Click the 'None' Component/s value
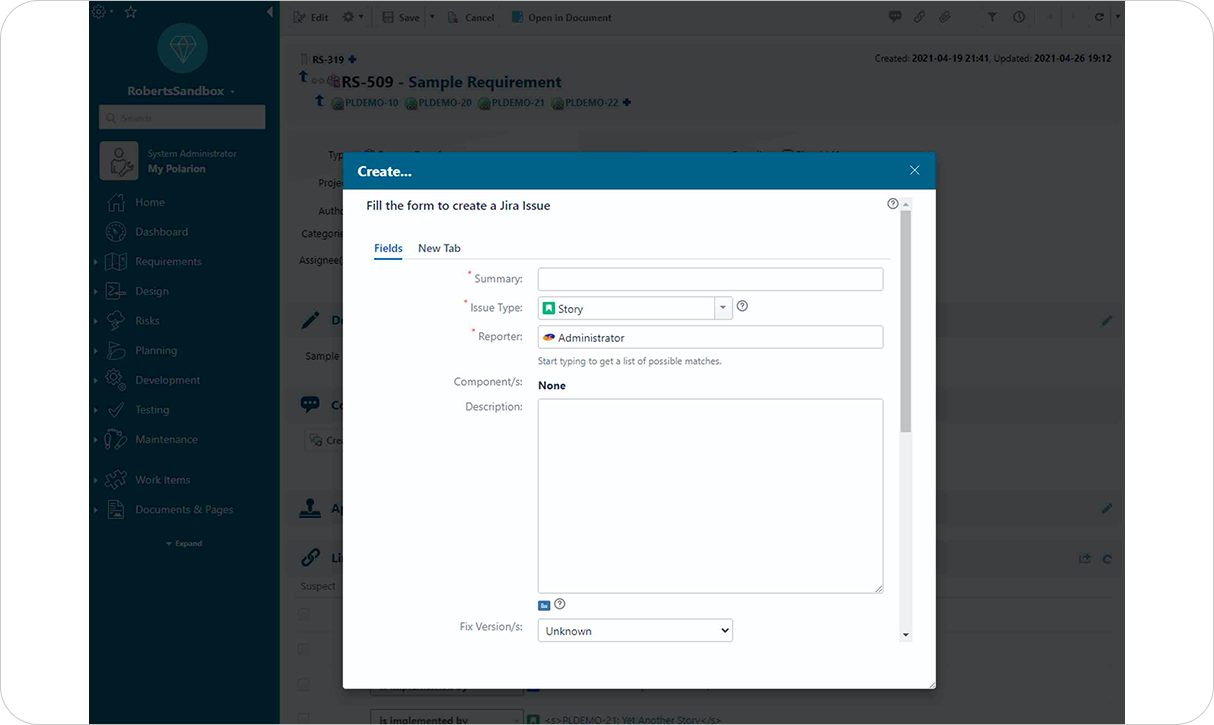 click(x=552, y=385)
